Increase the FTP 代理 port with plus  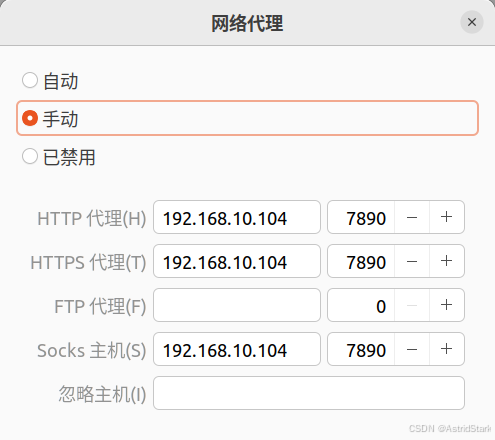(447, 305)
